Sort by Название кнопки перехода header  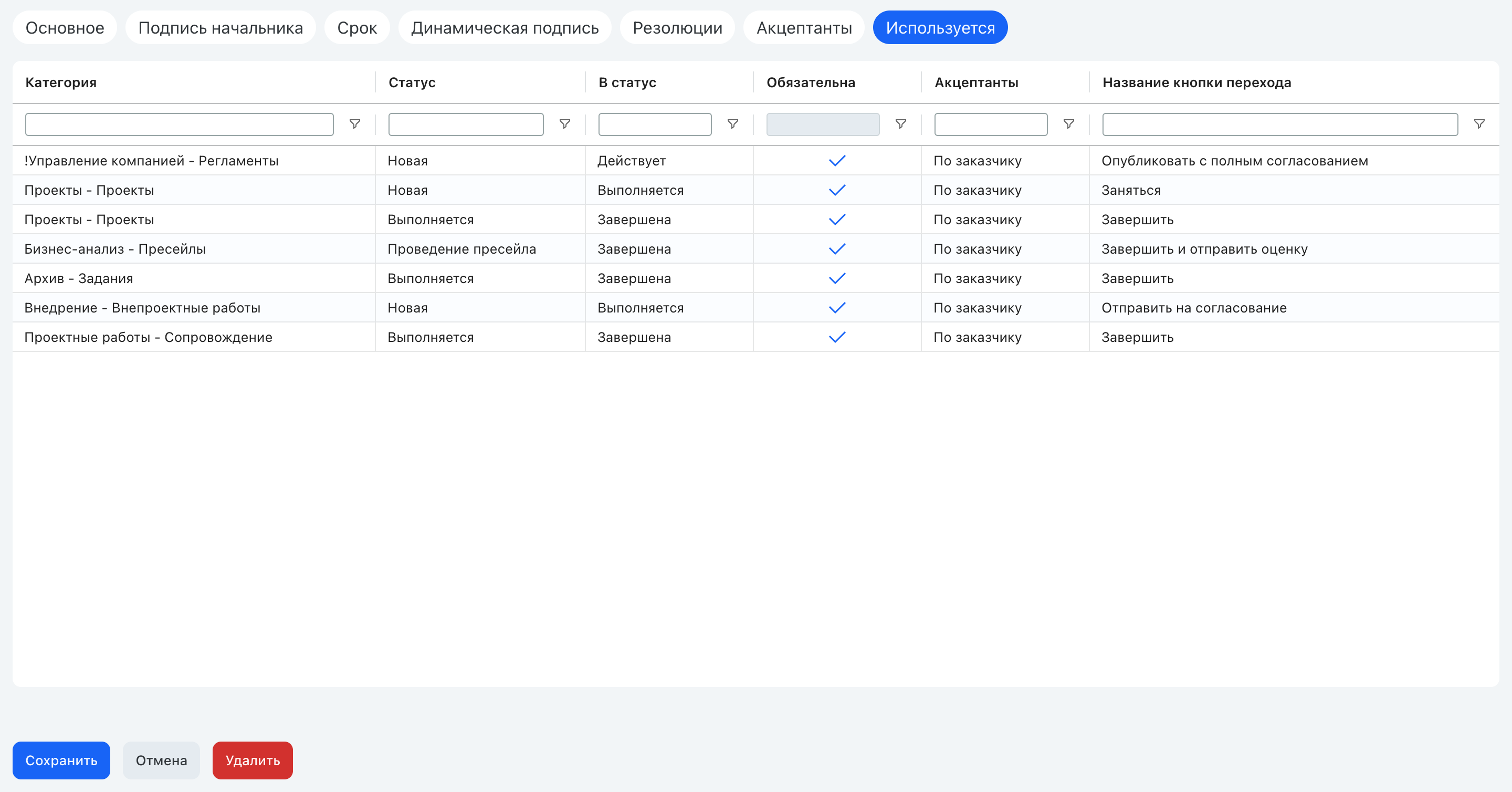pyautogui.click(x=1196, y=82)
